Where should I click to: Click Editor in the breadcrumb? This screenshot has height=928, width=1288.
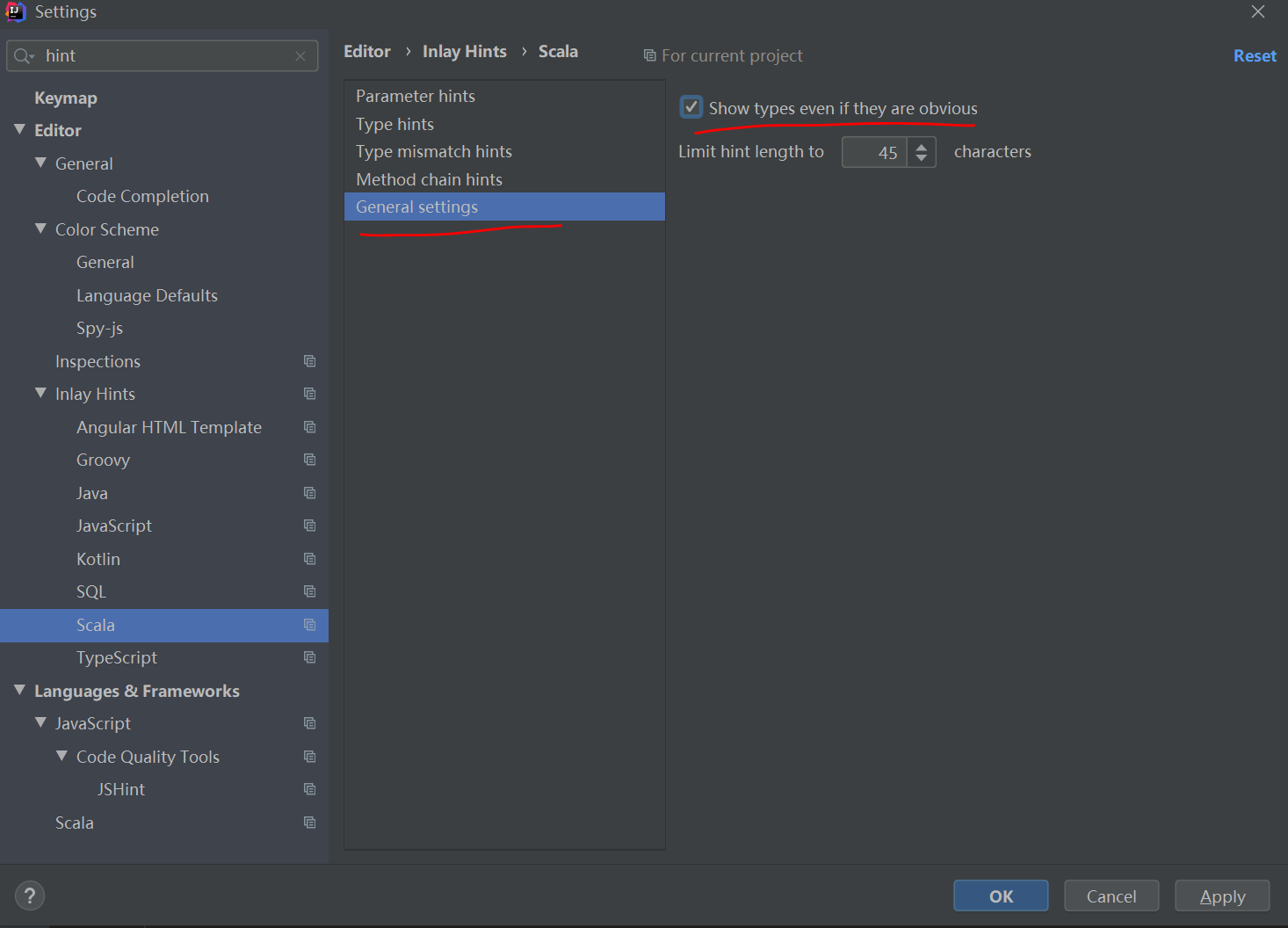[x=367, y=51]
